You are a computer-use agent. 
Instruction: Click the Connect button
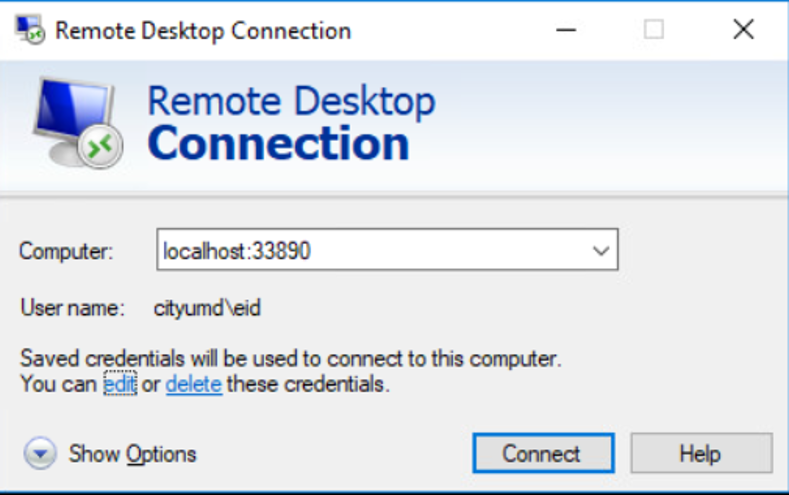(x=543, y=453)
